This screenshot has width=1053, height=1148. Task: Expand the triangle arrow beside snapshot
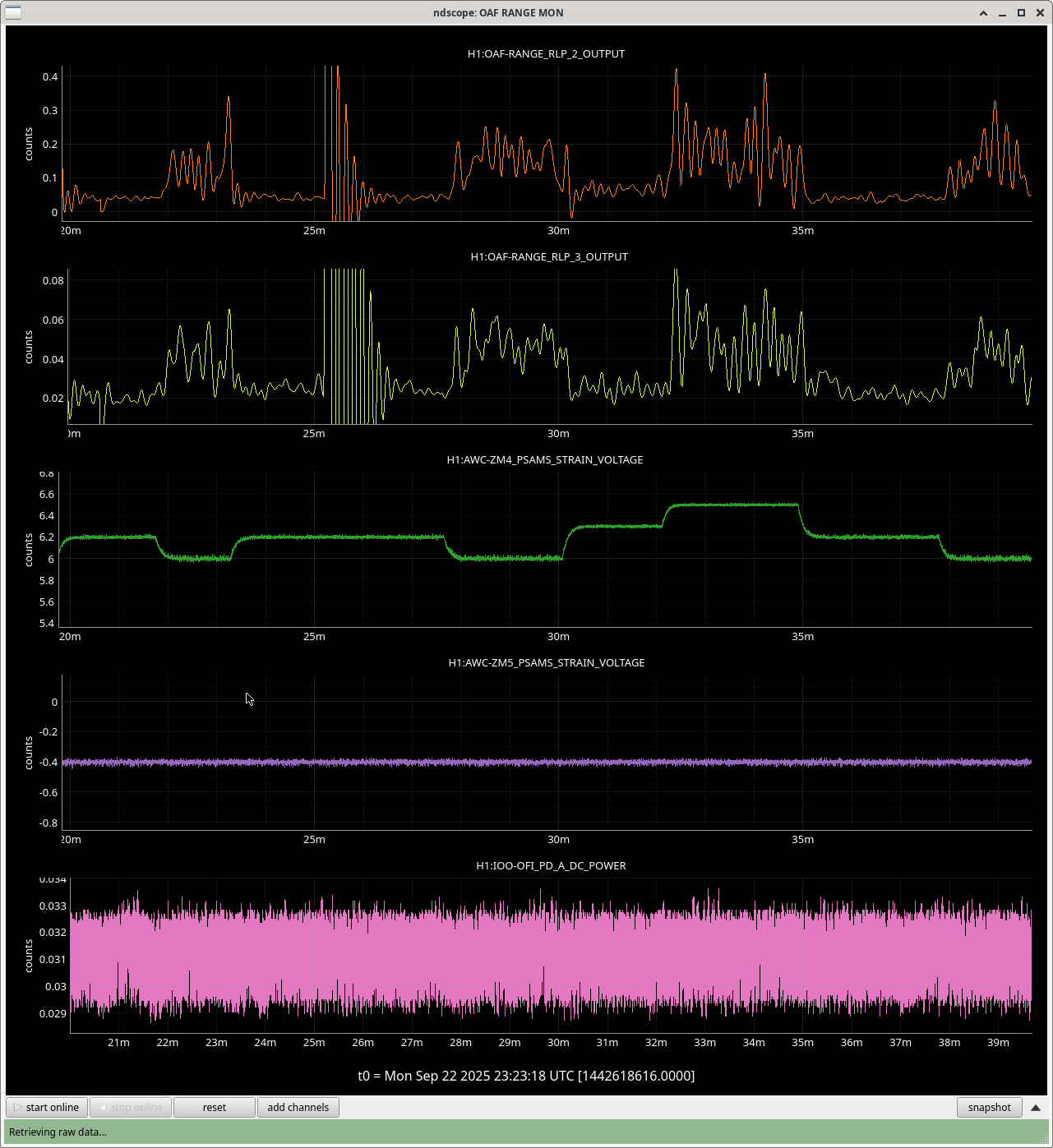coord(1036,1108)
